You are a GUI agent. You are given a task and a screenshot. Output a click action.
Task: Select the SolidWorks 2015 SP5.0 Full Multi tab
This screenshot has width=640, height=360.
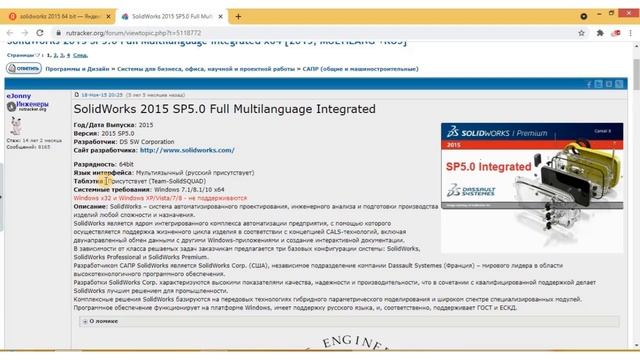tap(171, 17)
